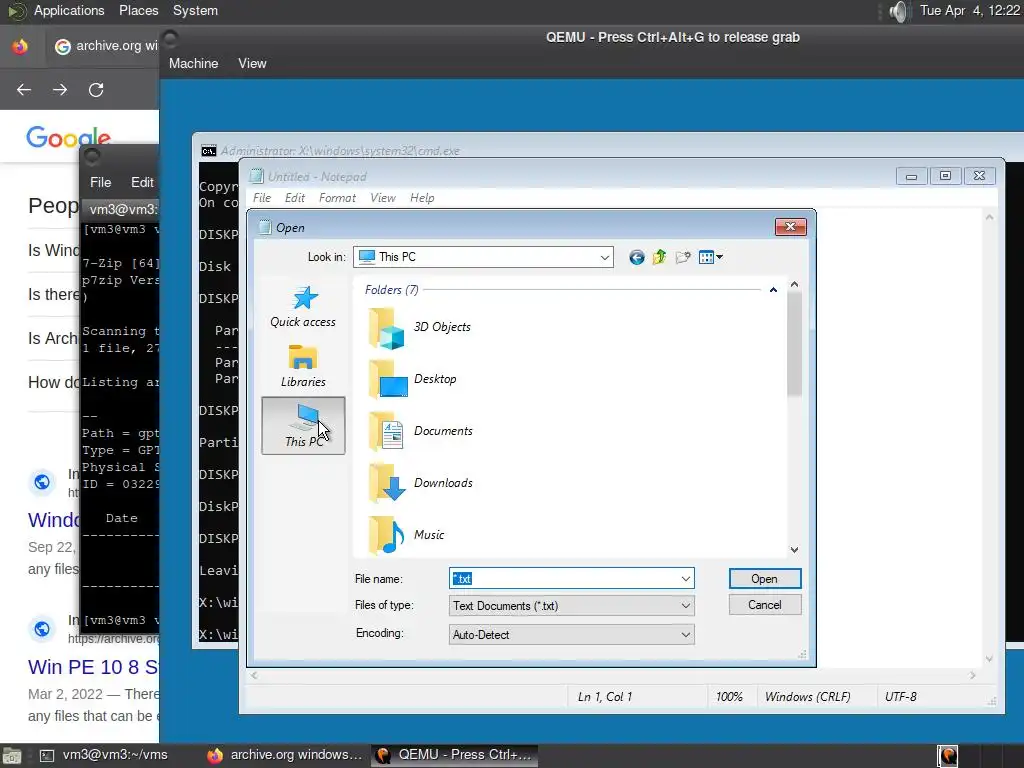Click Firefox forward arrow button

(x=60, y=89)
